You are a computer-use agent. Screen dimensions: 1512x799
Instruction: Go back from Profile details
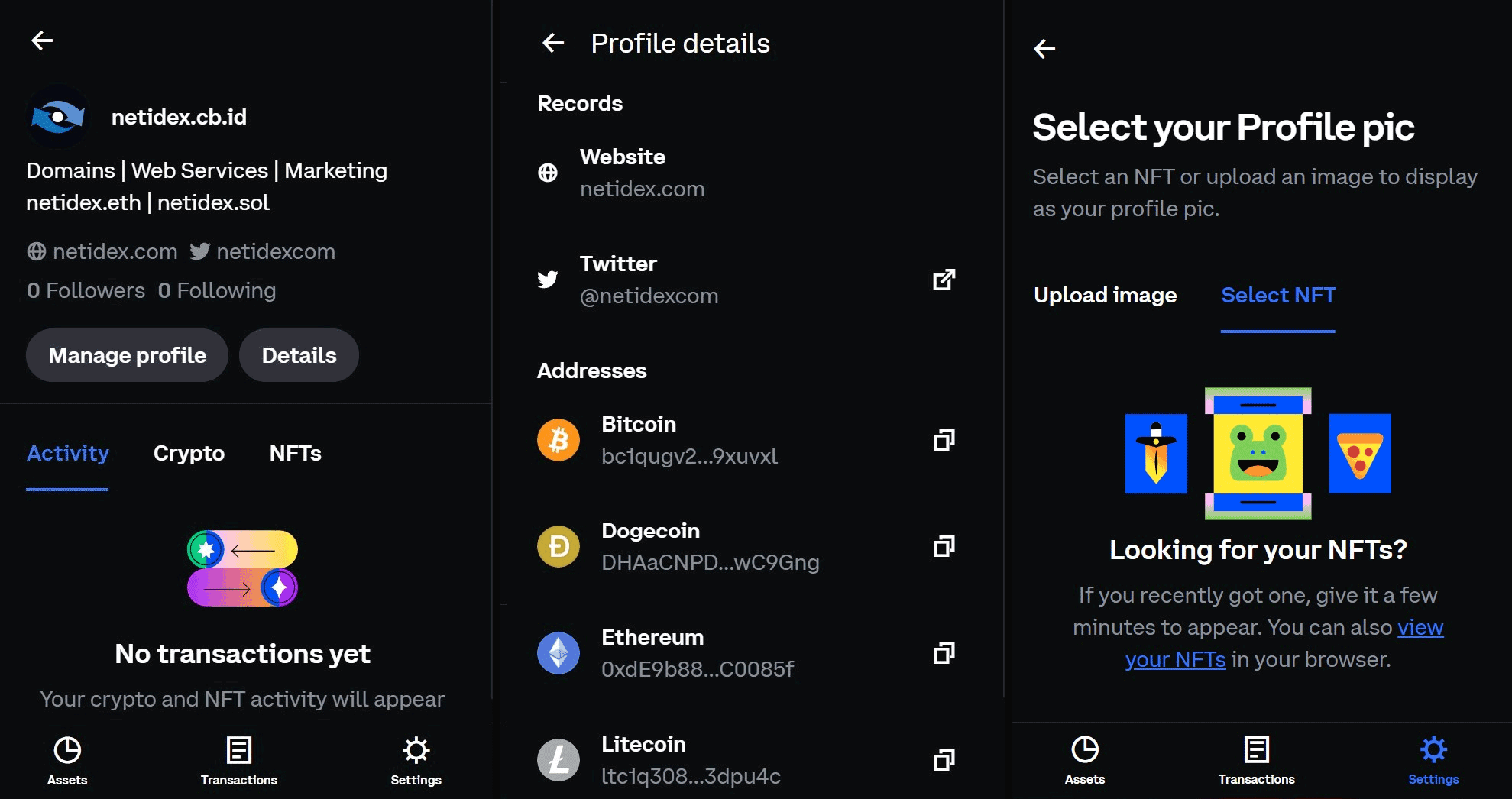[553, 43]
